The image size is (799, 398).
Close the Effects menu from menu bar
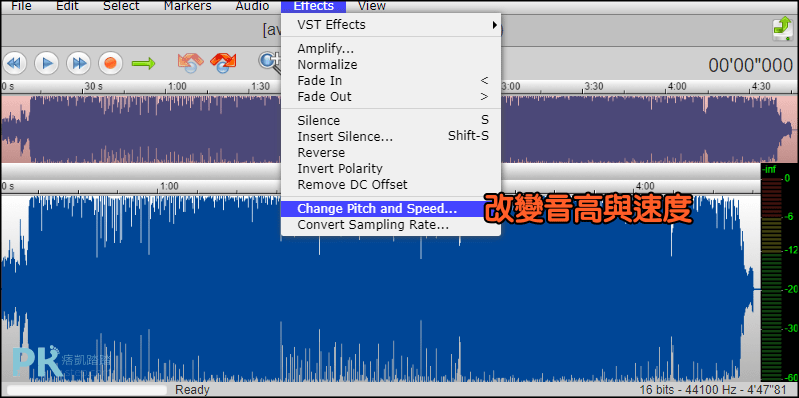tap(313, 6)
